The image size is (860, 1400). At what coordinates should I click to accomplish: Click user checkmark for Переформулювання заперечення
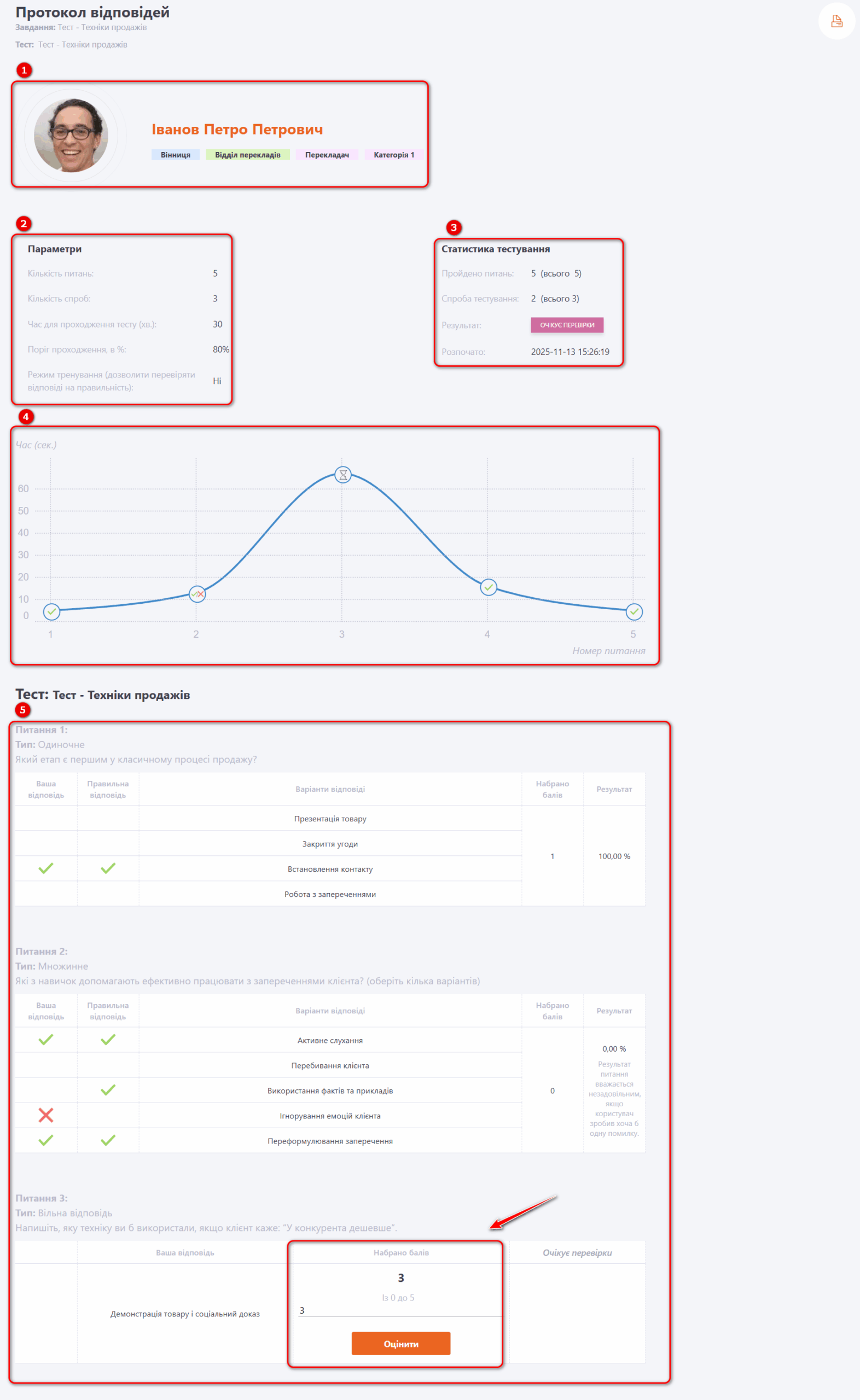(x=46, y=1140)
